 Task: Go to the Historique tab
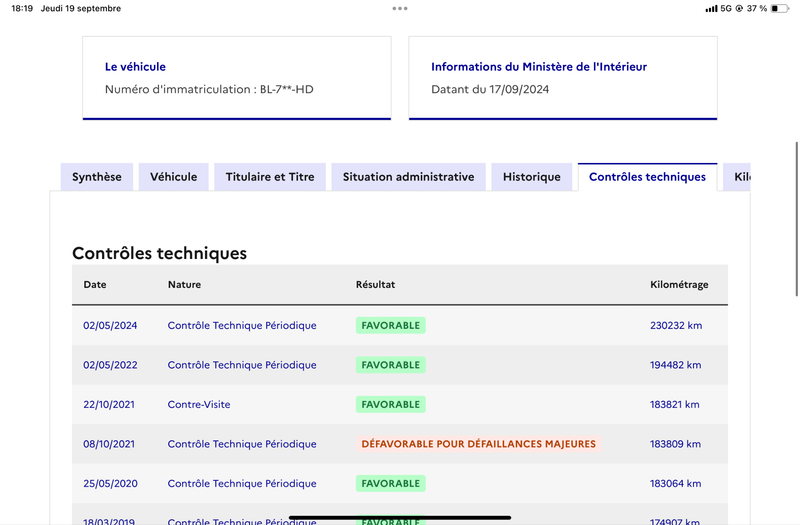click(532, 177)
